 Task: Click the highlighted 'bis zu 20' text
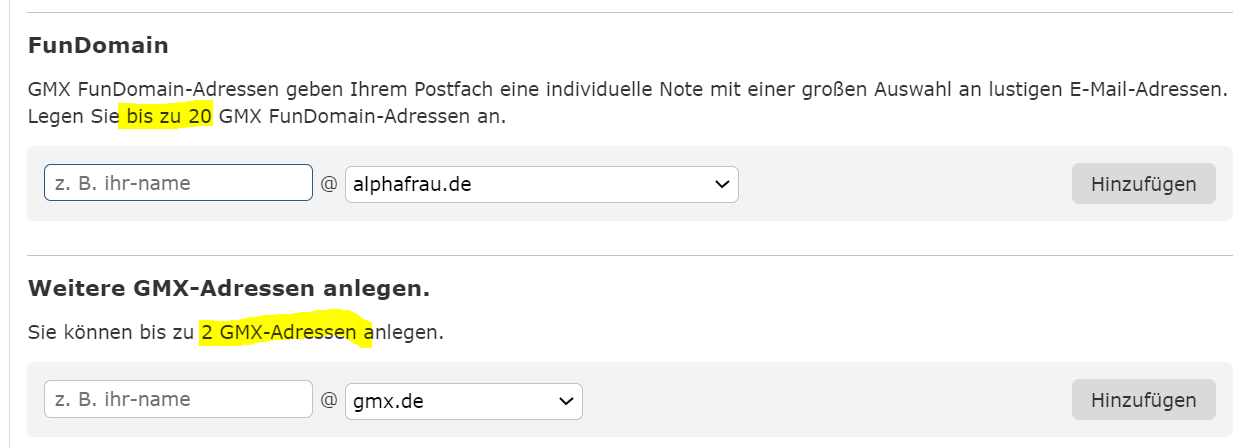(x=166, y=116)
